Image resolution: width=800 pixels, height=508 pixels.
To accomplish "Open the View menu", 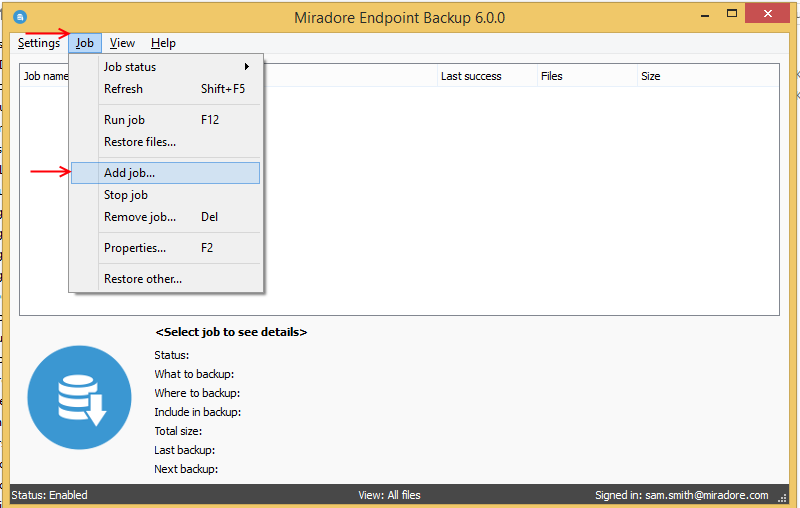I will [x=122, y=43].
